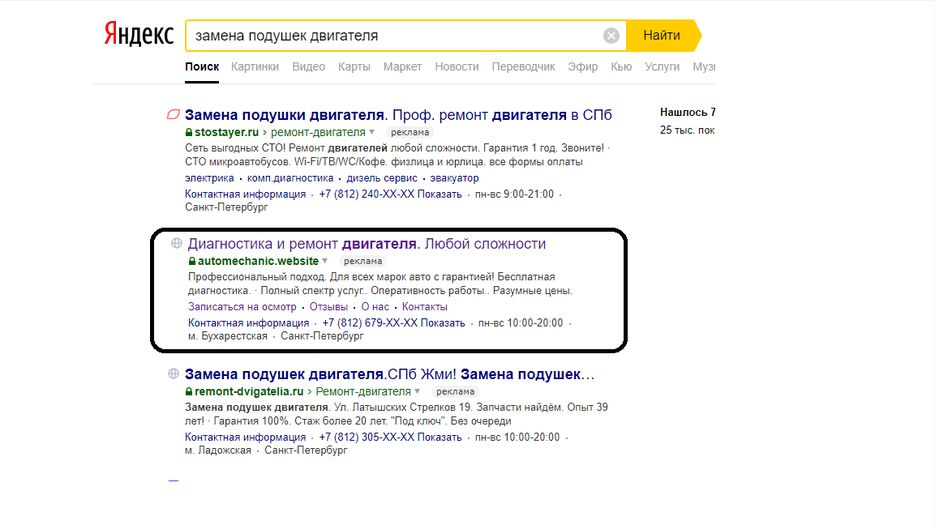The height and width of the screenshot is (525, 935).
Task: Click the Ремонт-двигателя path after remont-dvigatelia.ru
Action: tap(363, 392)
